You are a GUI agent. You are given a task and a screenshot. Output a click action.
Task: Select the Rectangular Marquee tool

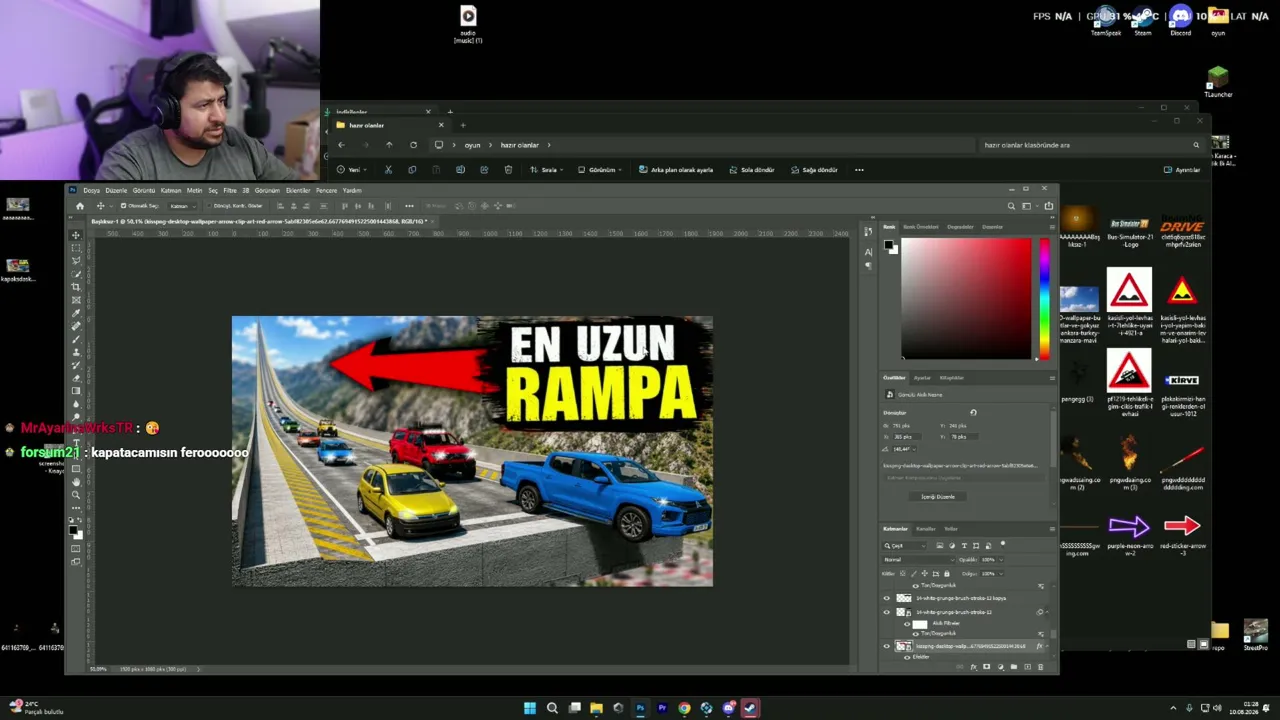(x=76, y=248)
